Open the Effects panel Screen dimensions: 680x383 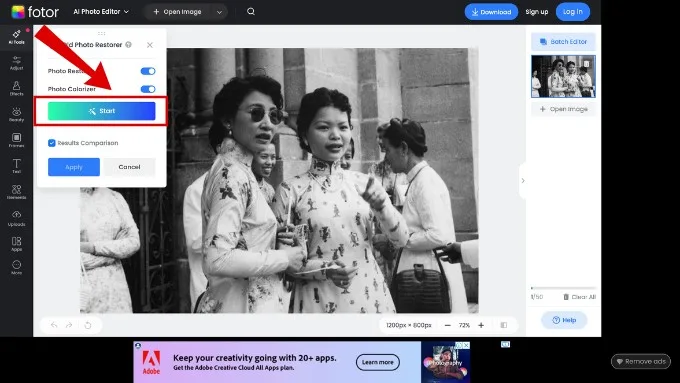pos(16,88)
